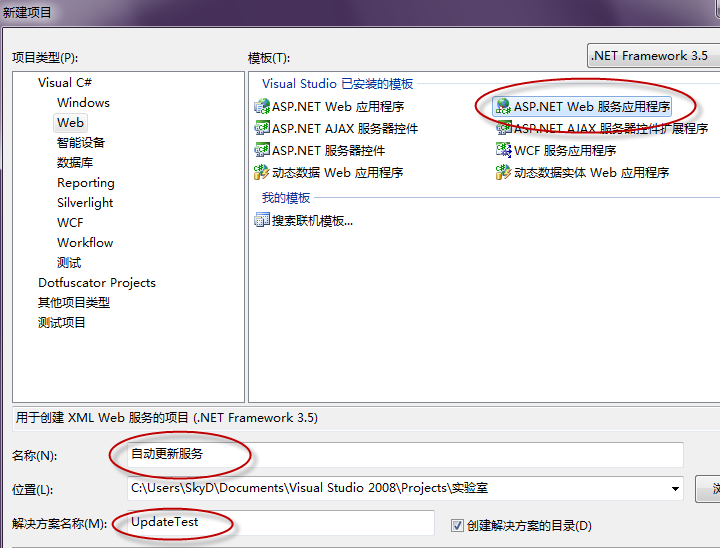Click the ASP.NET 服务器控件 template icon
Image resolution: width=720 pixels, height=548 pixels.
tap(262, 150)
